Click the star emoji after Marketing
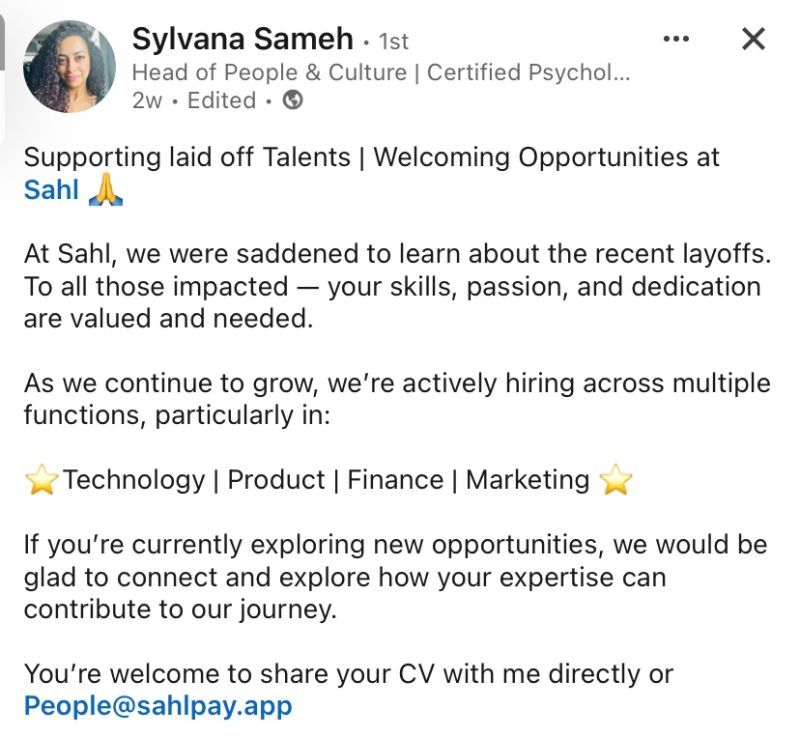The image size is (800, 737). tap(615, 481)
